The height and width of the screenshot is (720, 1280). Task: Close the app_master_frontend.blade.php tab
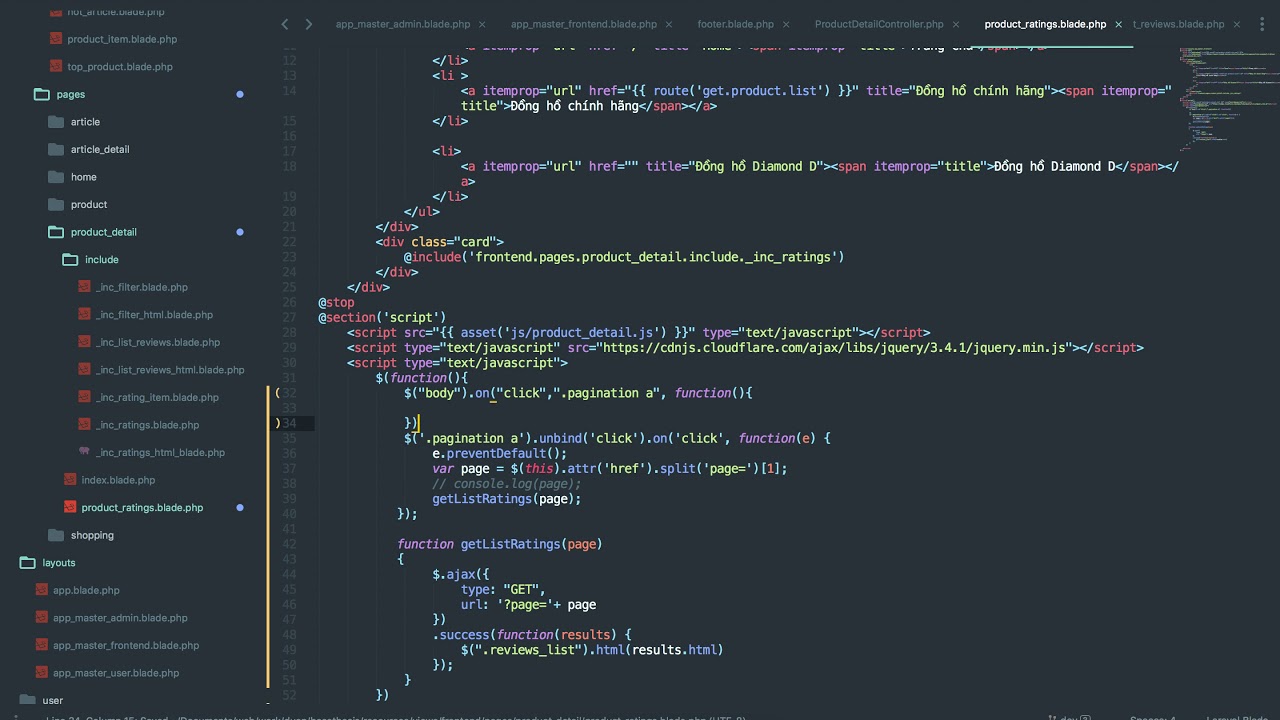[x=669, y=24]
